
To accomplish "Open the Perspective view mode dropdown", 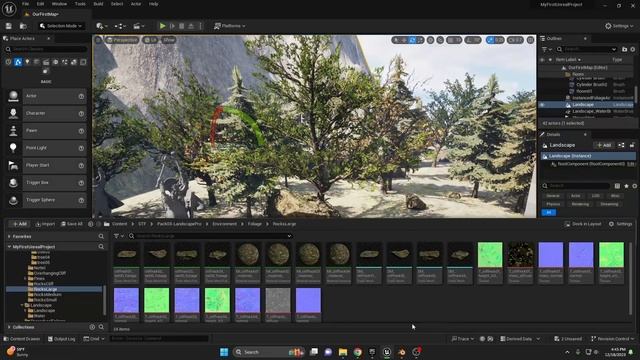I will point(122,40).
